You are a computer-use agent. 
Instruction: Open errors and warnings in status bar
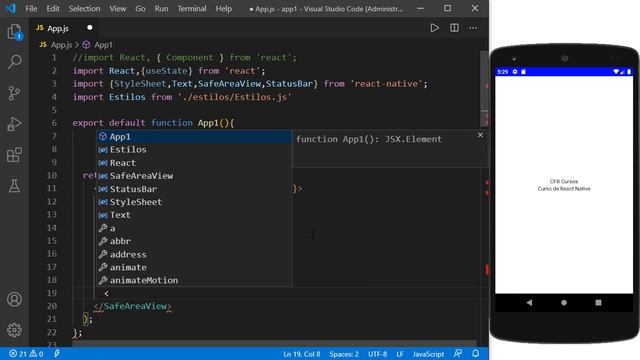tap(26, 353)
